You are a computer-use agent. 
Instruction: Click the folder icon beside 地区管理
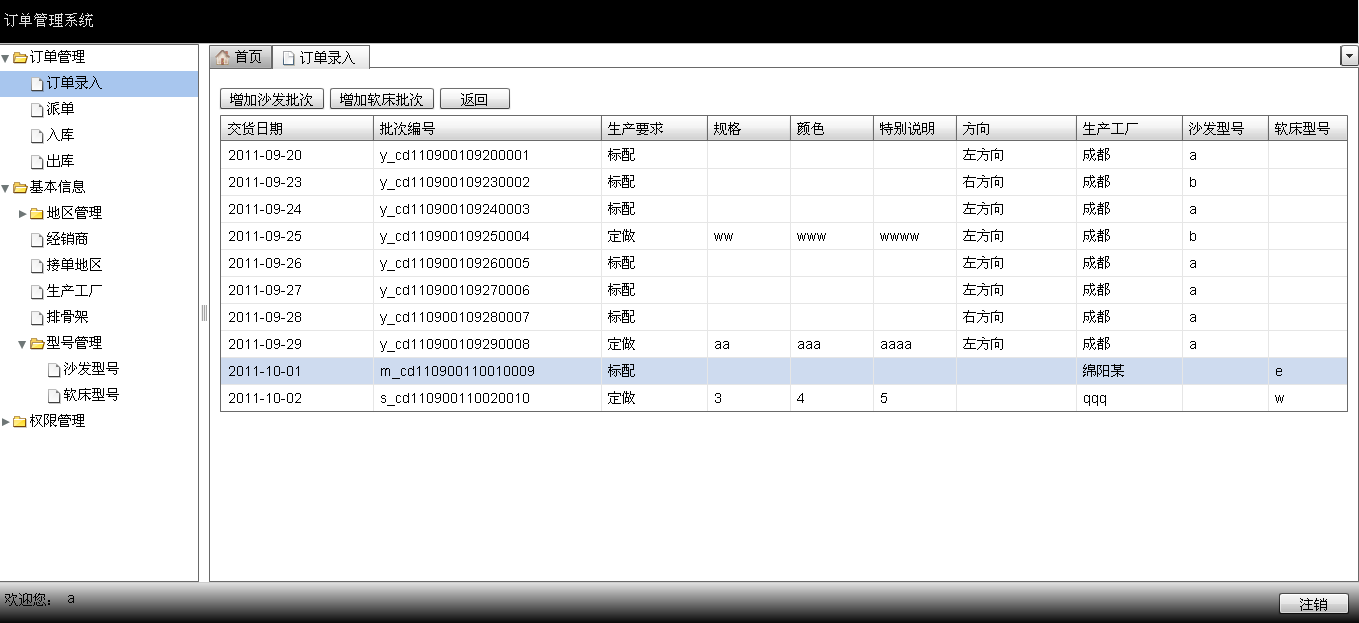(x=37, y=213)
